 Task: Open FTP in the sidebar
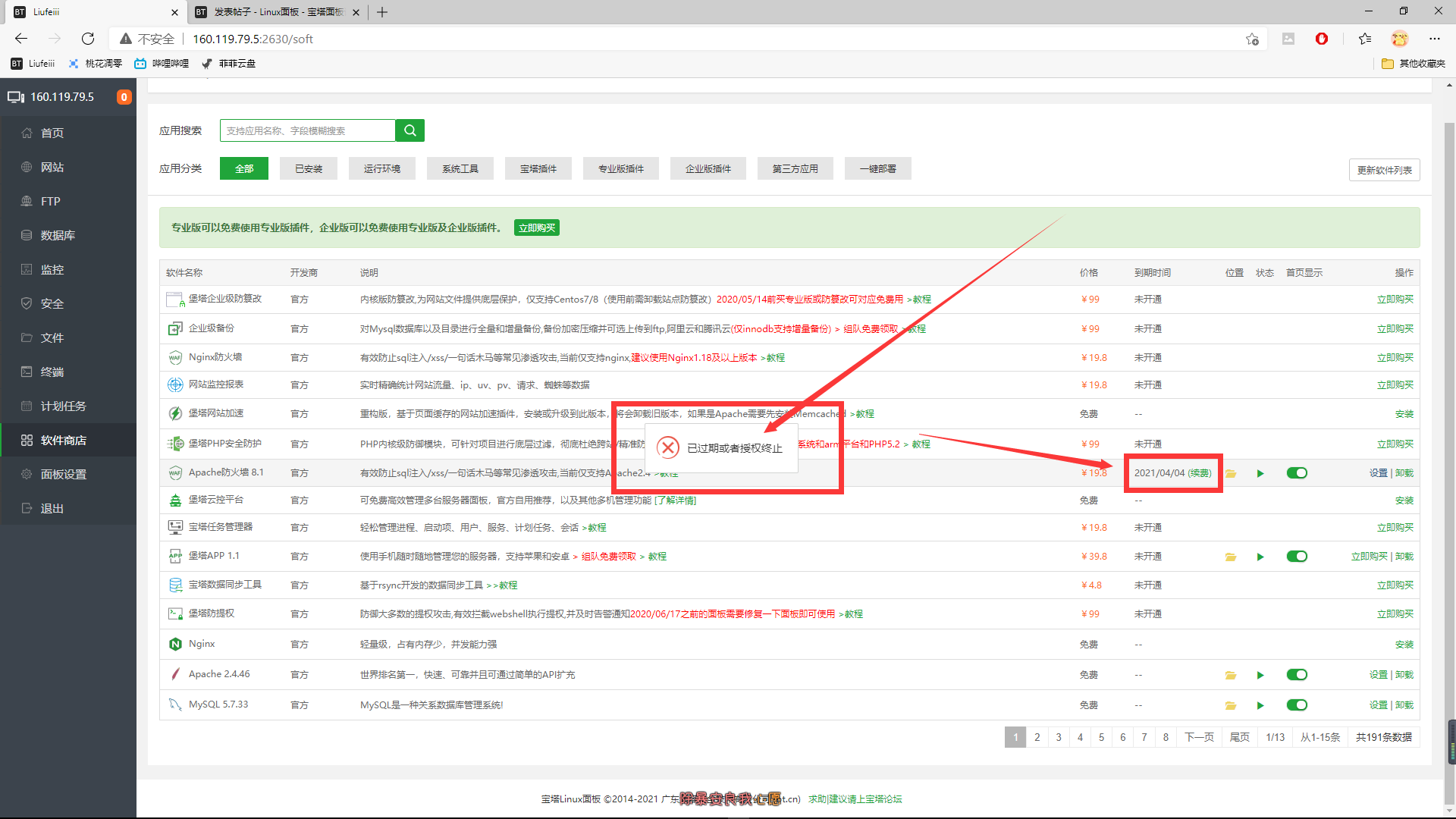(x=68, y=201)
